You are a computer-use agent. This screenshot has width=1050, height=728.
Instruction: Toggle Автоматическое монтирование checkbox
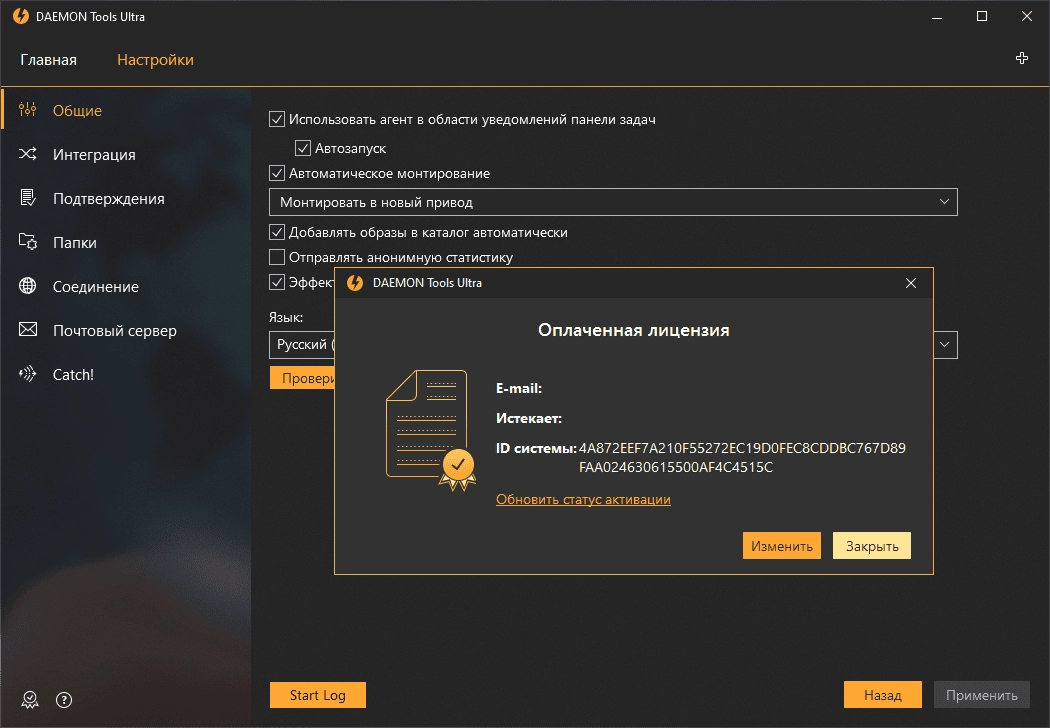pos(277,173)
